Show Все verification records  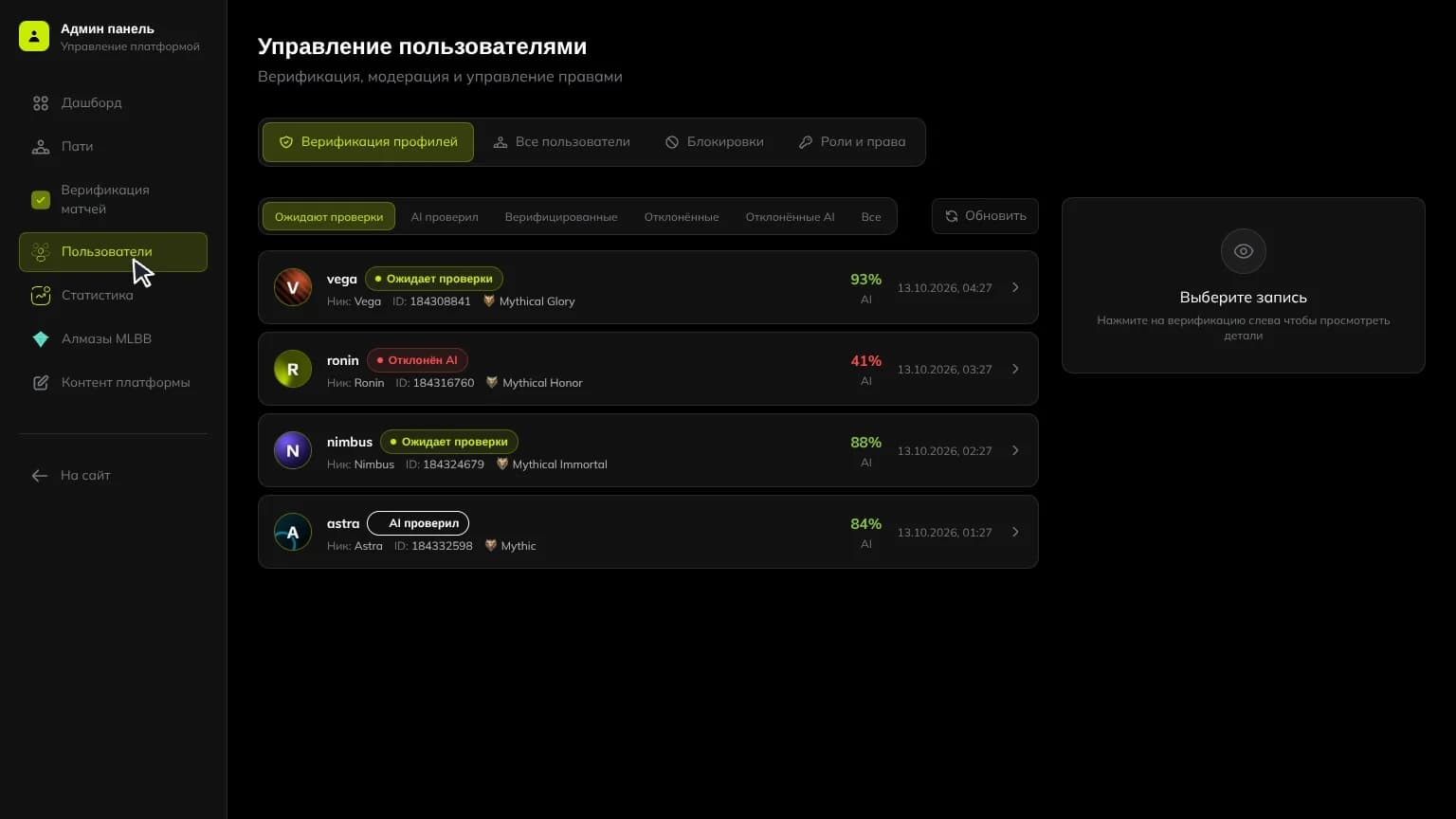coord(871,216)
